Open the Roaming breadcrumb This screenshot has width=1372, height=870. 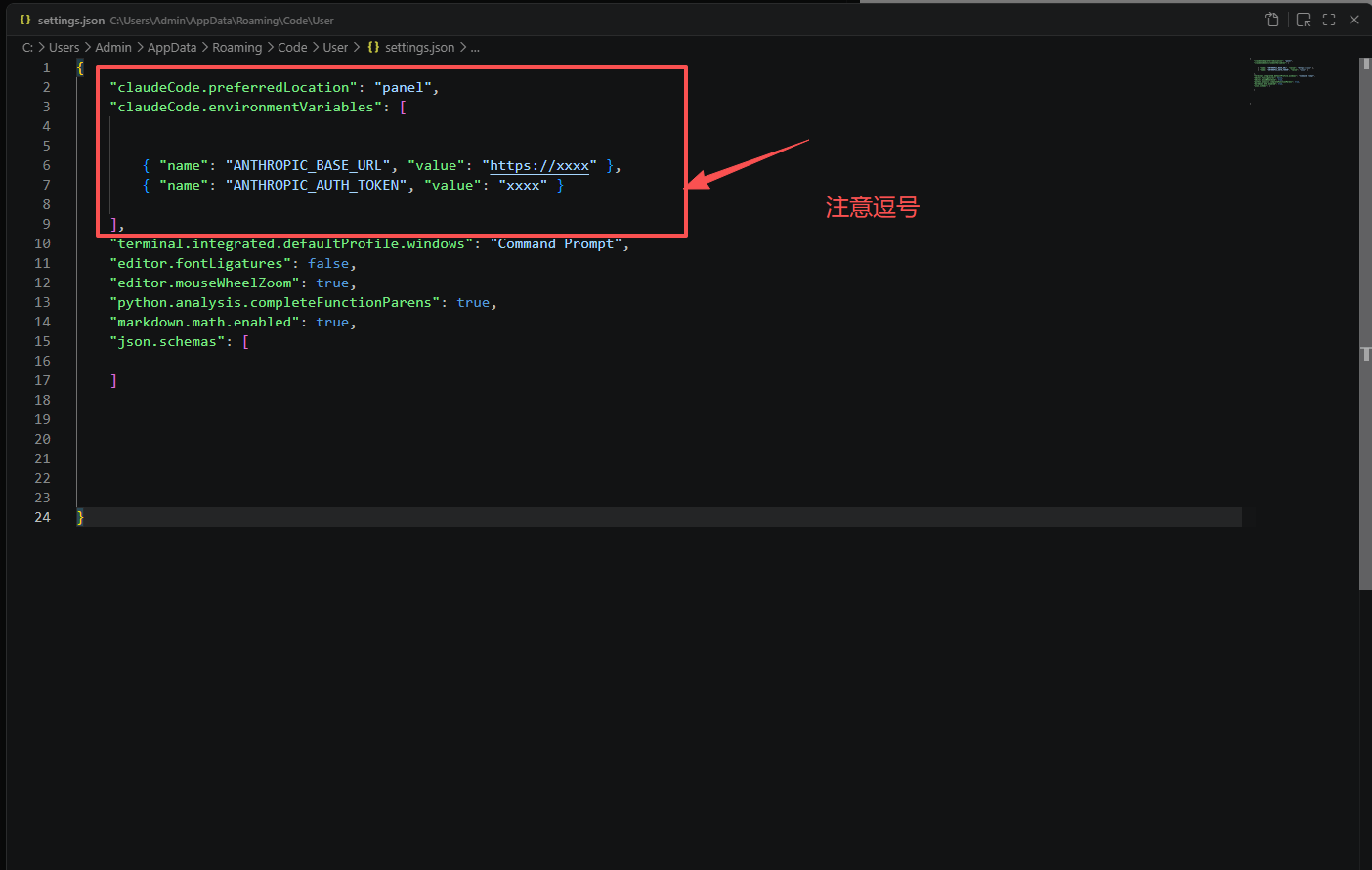(x=237, y=47)
